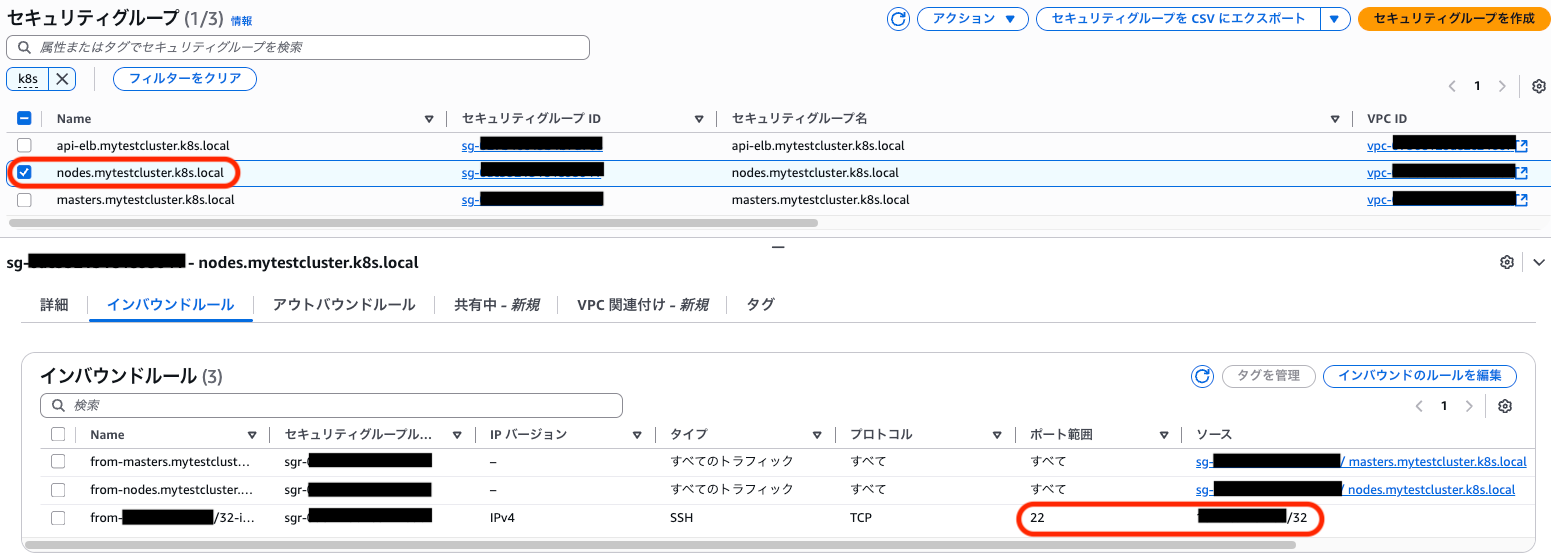Collapse the details panel with chevron
This screenshot has width=1551, height=553.
point(1538,262)
